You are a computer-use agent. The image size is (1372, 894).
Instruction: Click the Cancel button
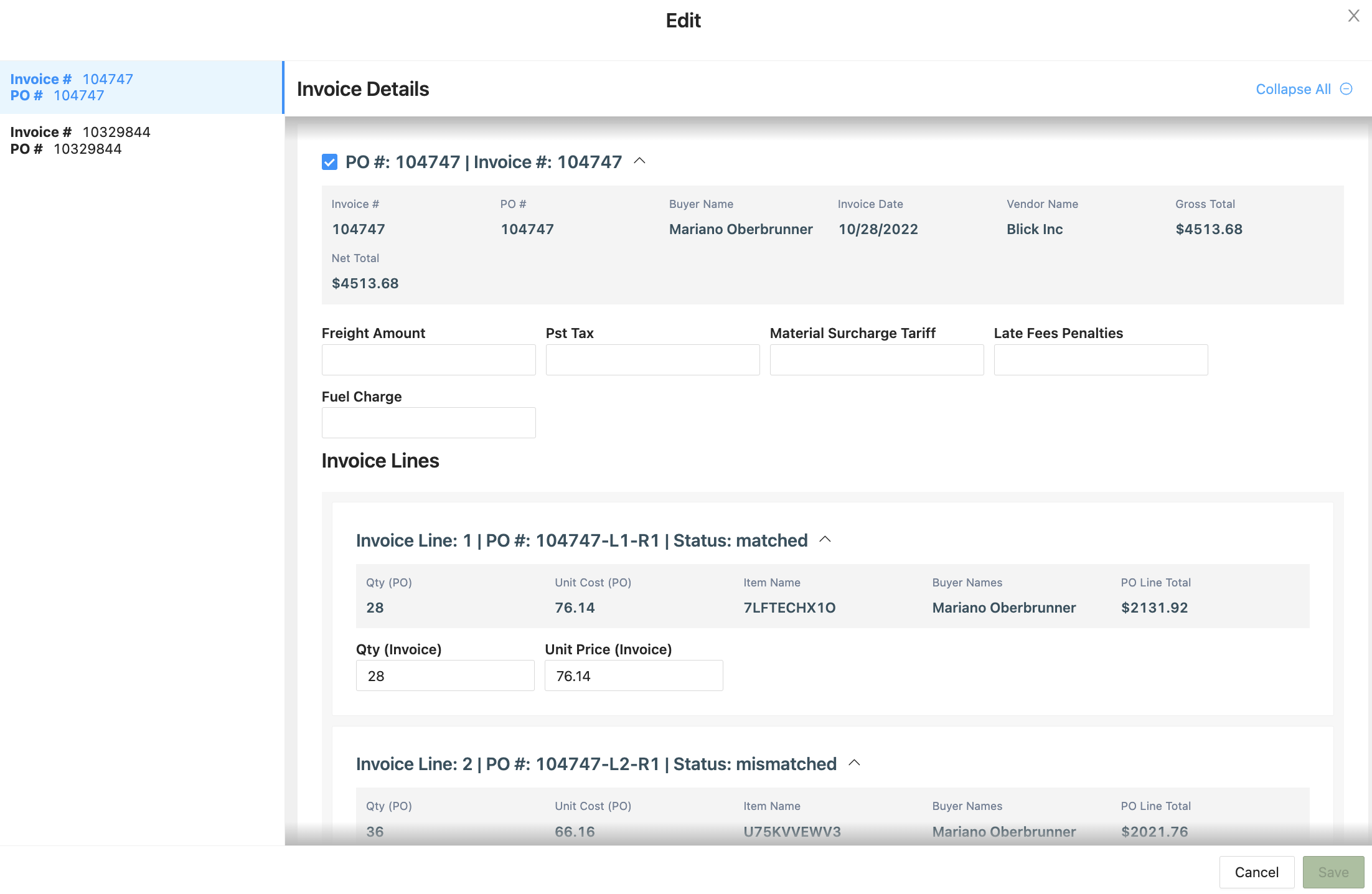[1256, 872]
